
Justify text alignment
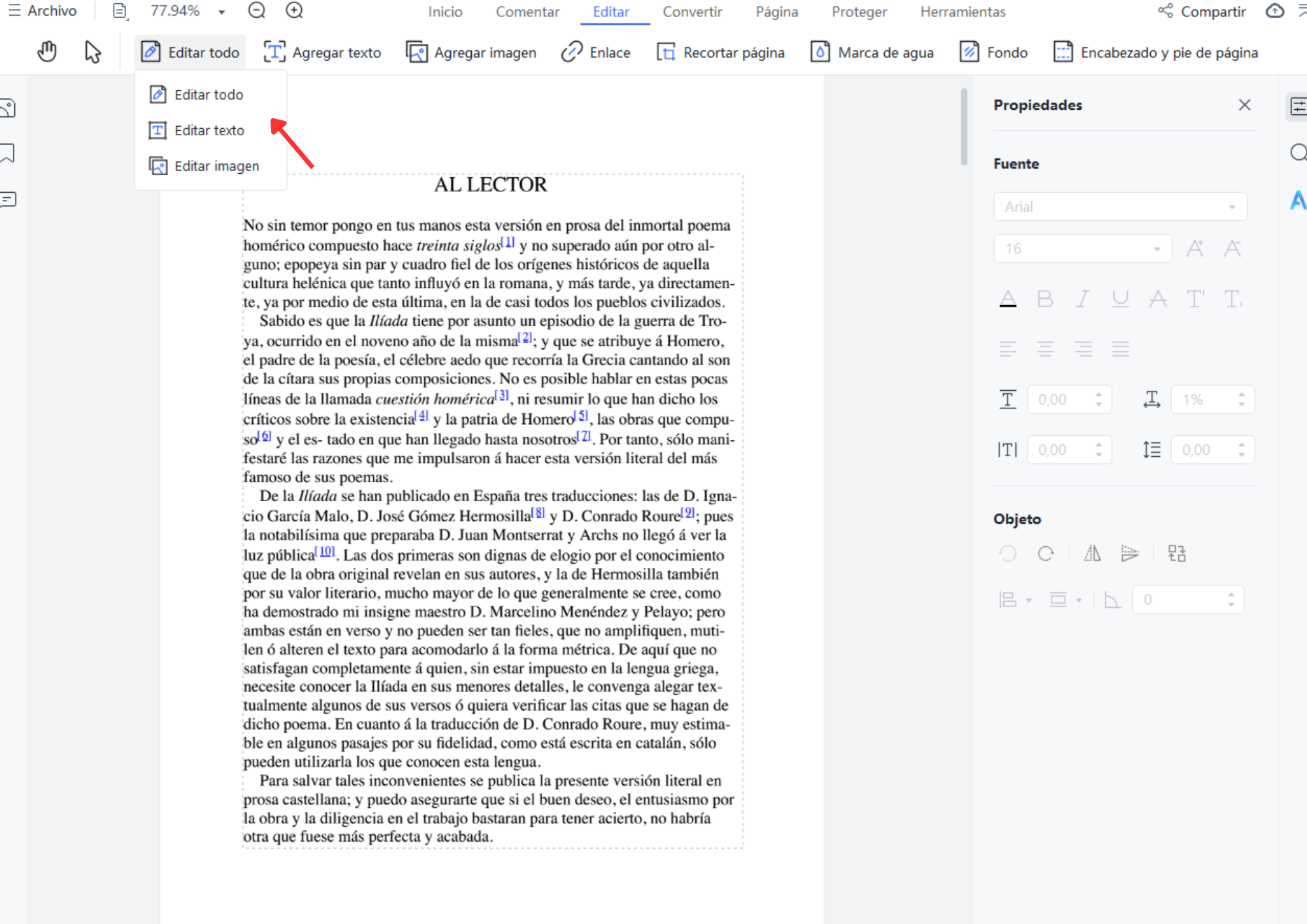click(1121, 349)
